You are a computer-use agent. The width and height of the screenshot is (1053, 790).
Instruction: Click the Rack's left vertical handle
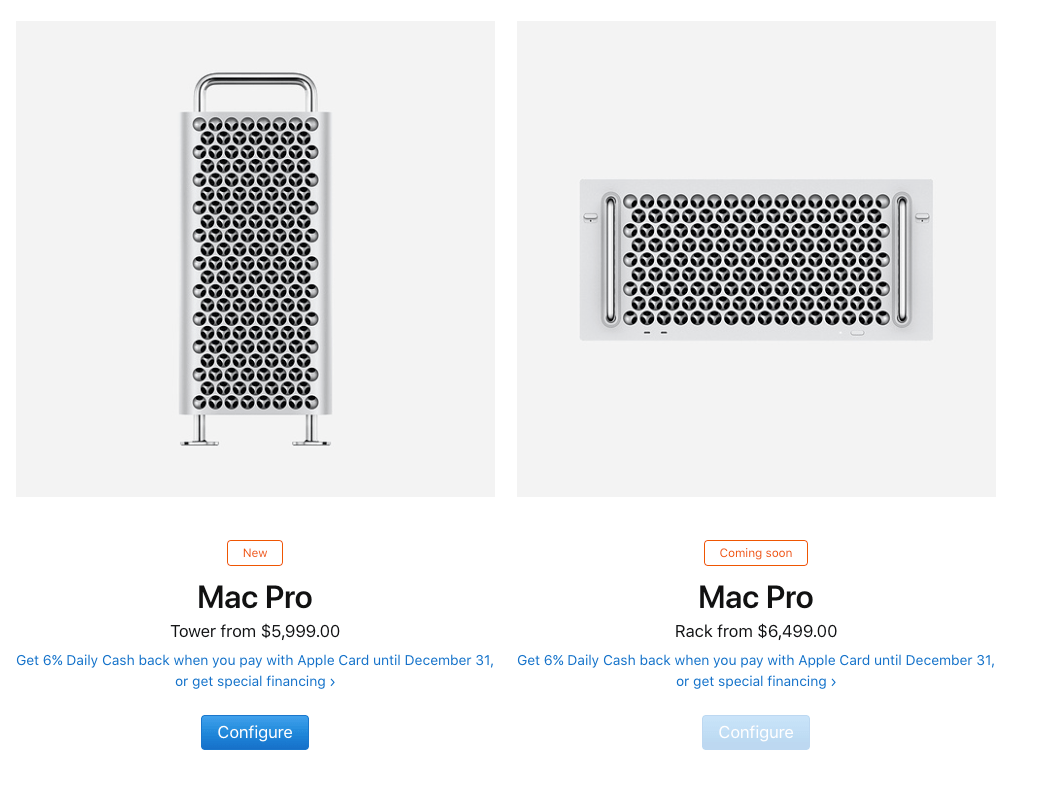[610, 259]
